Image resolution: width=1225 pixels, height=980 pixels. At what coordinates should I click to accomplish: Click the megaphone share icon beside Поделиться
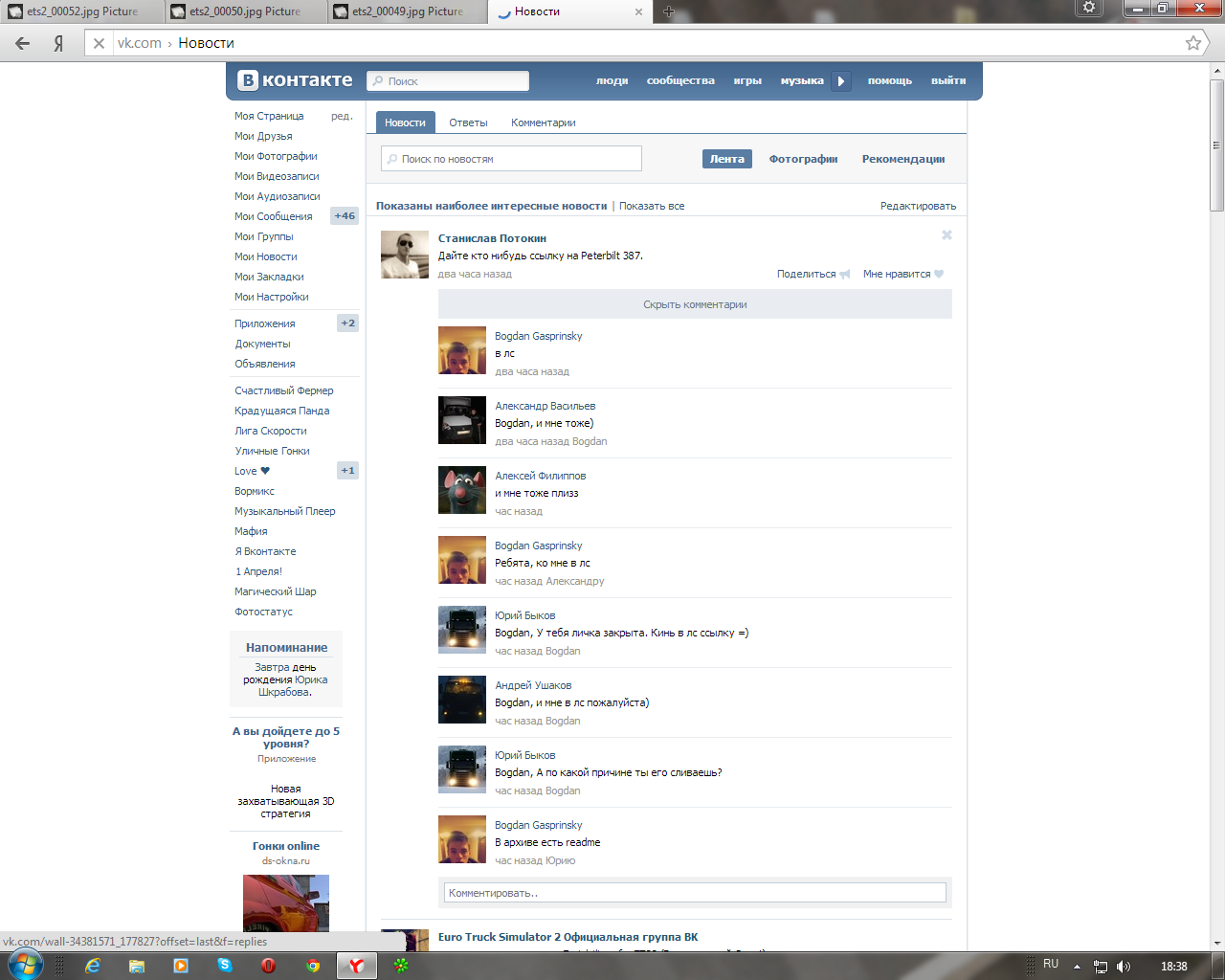click(844, 275)
